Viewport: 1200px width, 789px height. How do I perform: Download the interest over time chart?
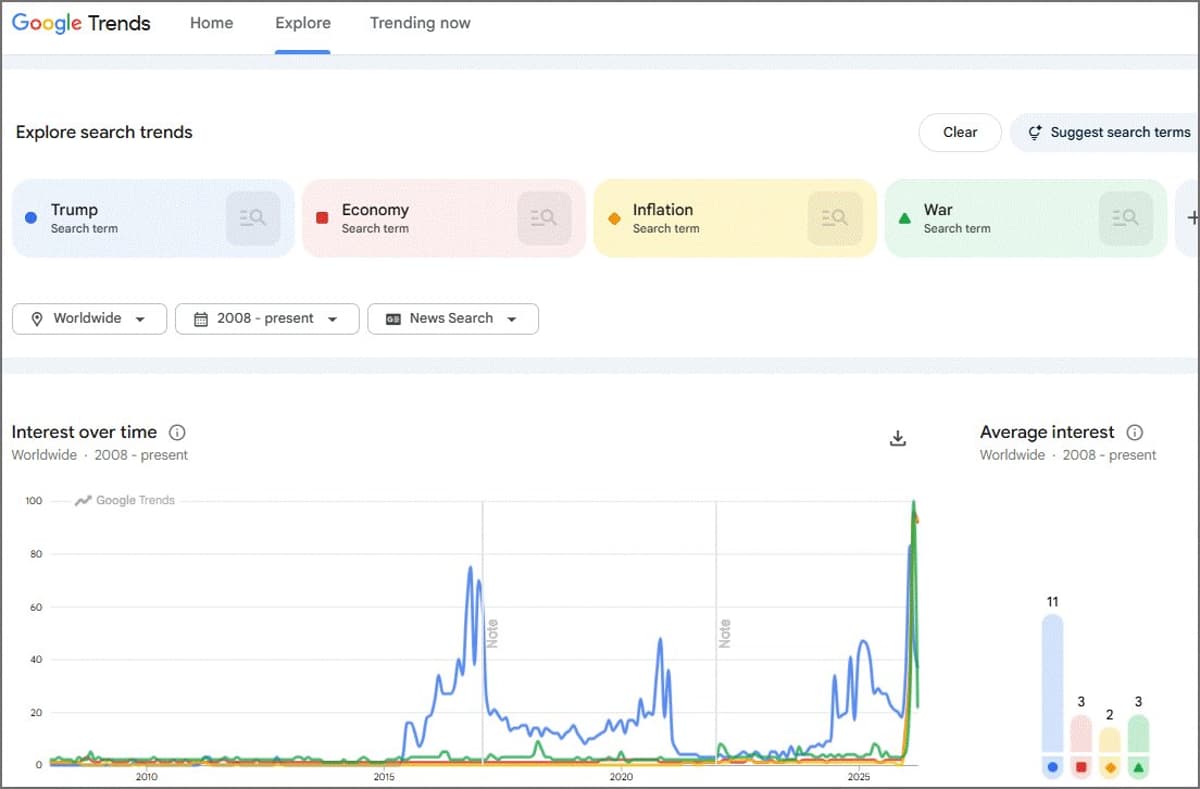[898, 438]
